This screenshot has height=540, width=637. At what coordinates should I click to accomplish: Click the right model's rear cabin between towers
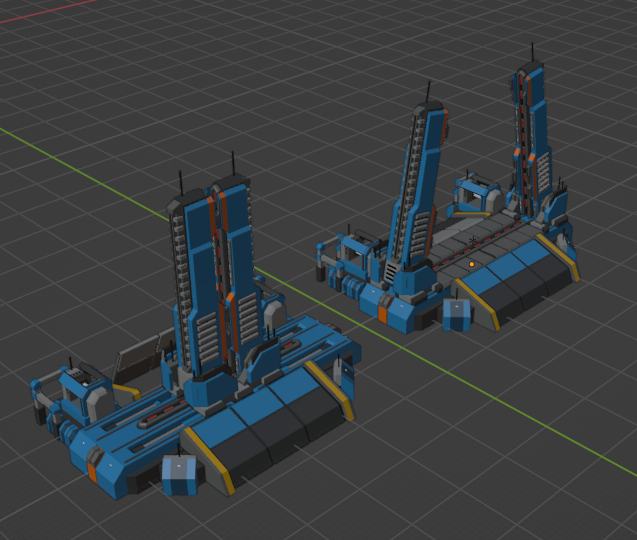(476, 195)
